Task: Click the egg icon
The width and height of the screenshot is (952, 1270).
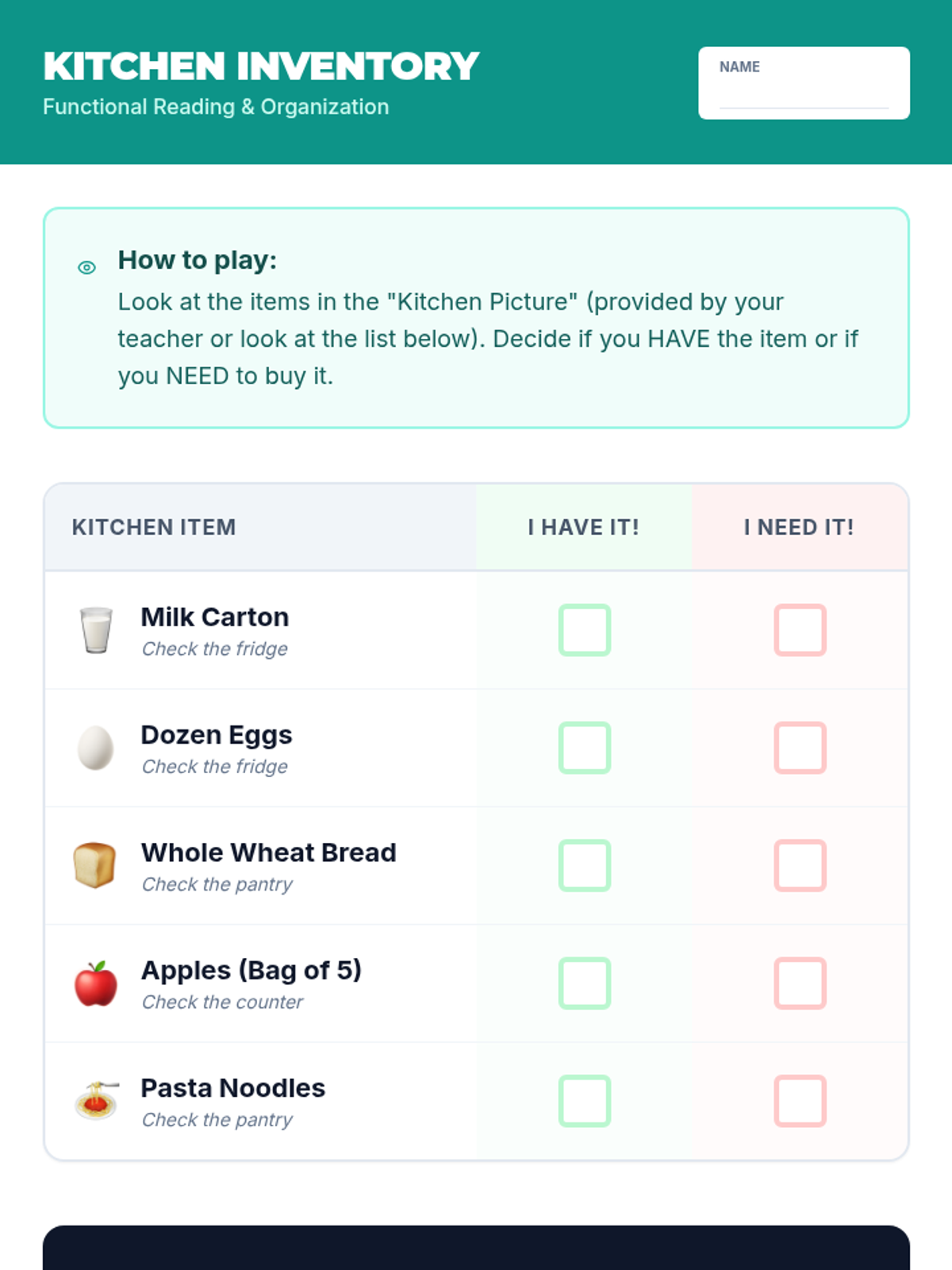Action: pos(96,748)
